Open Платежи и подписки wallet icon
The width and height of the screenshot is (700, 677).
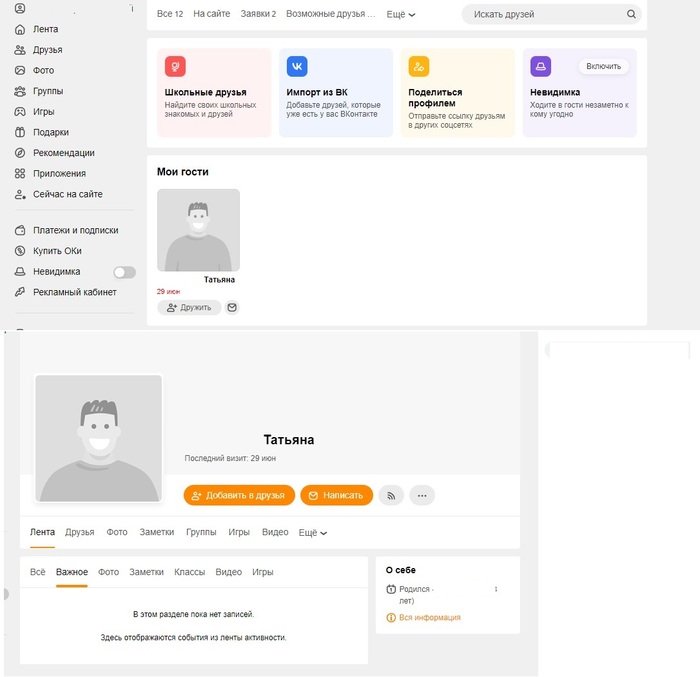20,230
